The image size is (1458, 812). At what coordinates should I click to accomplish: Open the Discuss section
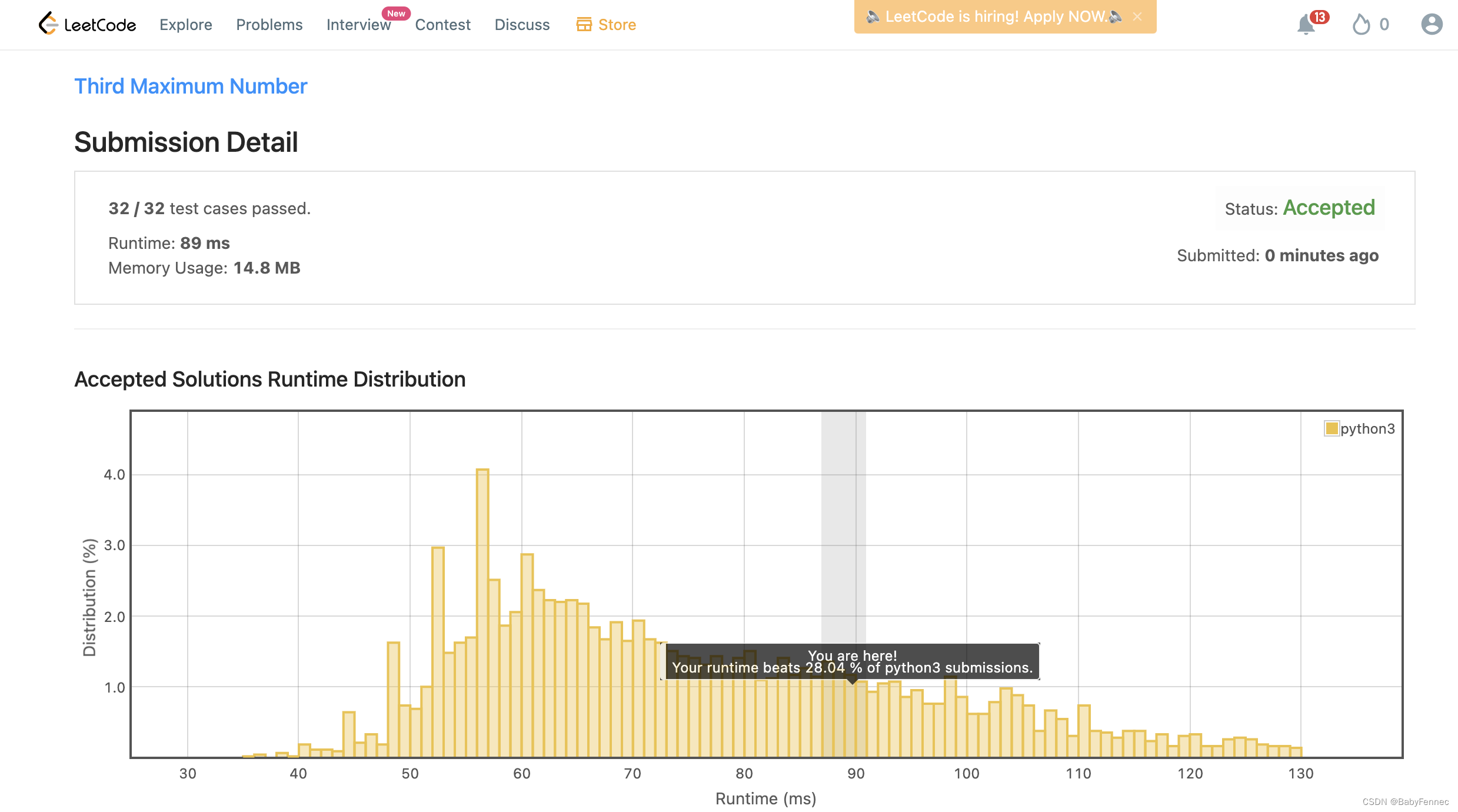522,25
